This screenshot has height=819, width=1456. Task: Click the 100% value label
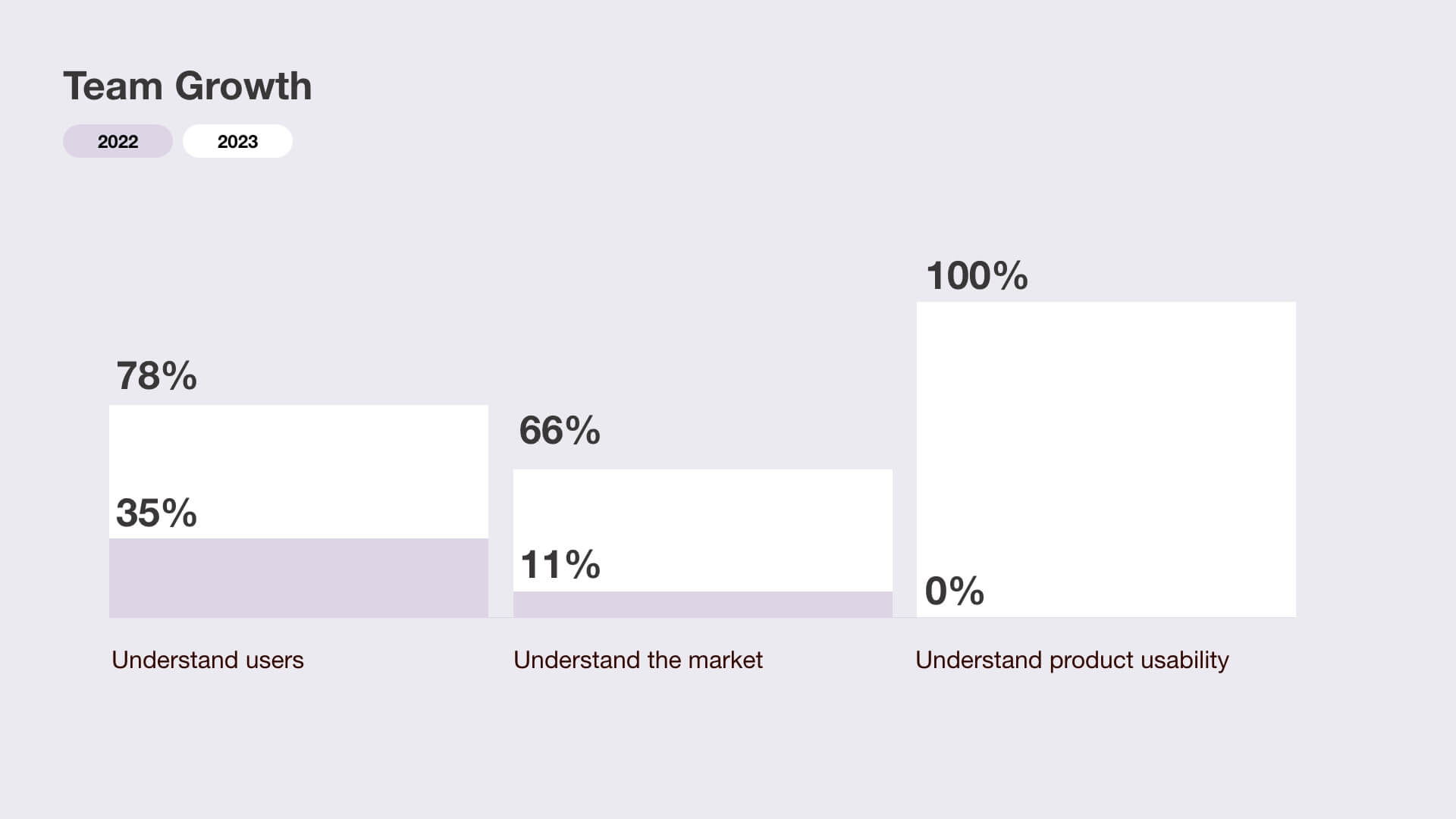tap(977, 276)
